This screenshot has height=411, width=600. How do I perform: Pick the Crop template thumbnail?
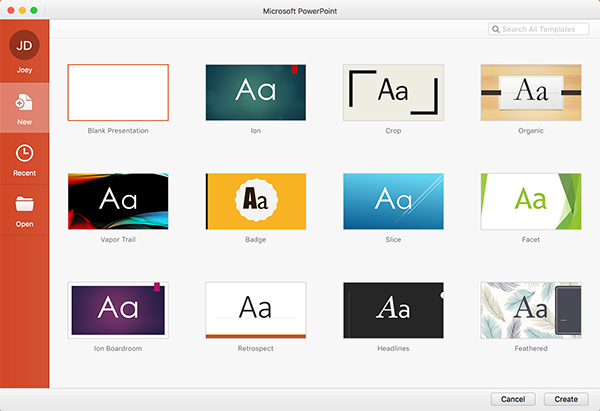393,92
